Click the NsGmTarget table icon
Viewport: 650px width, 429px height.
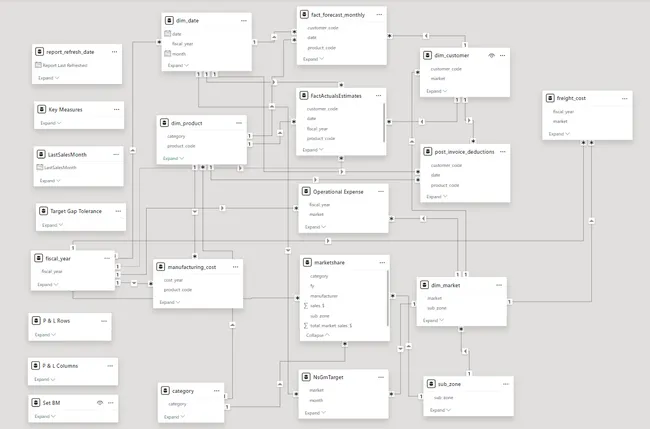click(306, 377)
